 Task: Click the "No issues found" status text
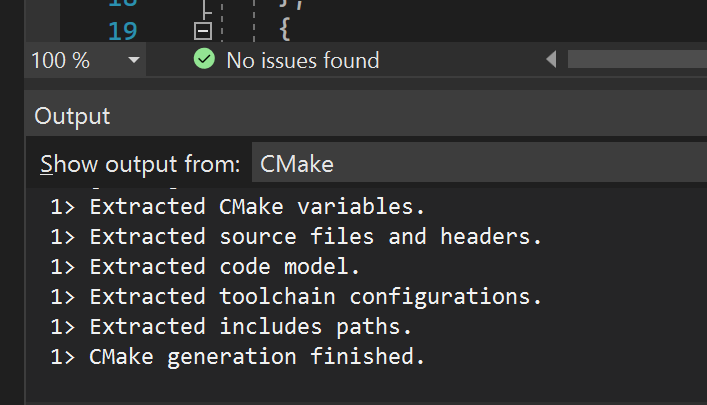(302, 60)
